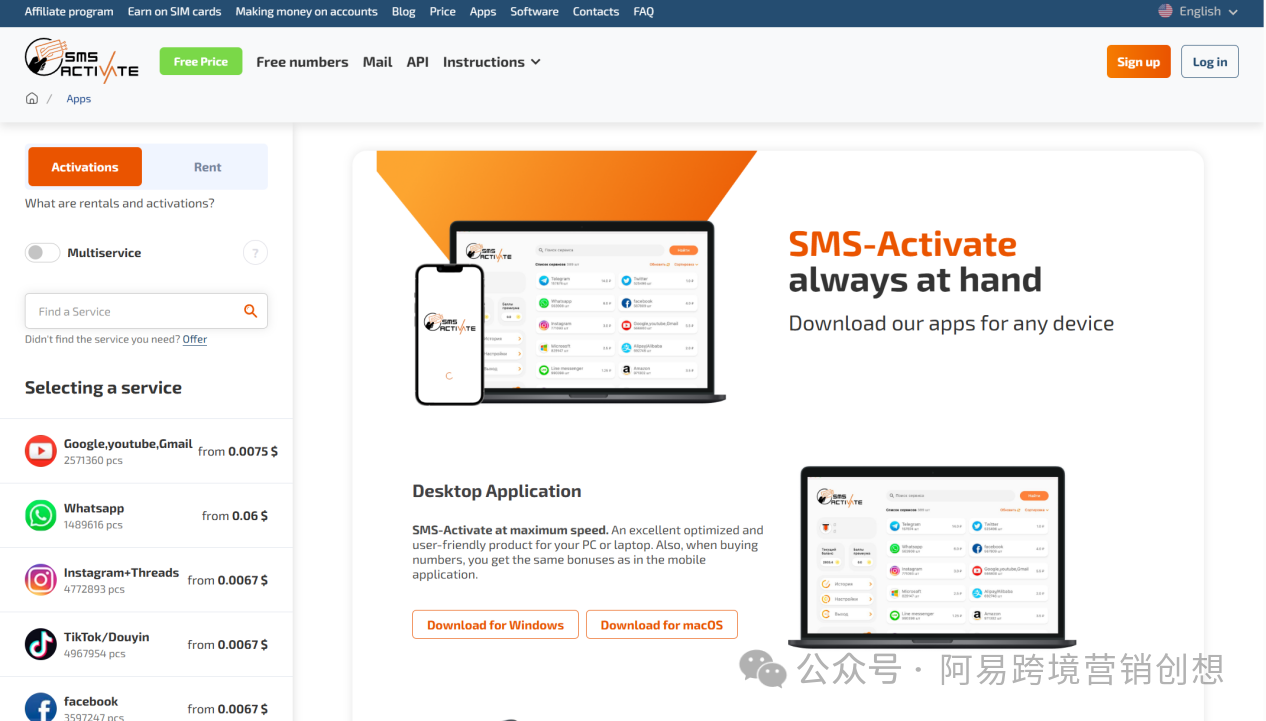Select the Whatsapp service name
Image resolution: width=1266 pixels, height=721 pixels.
(x=94, y=508)
